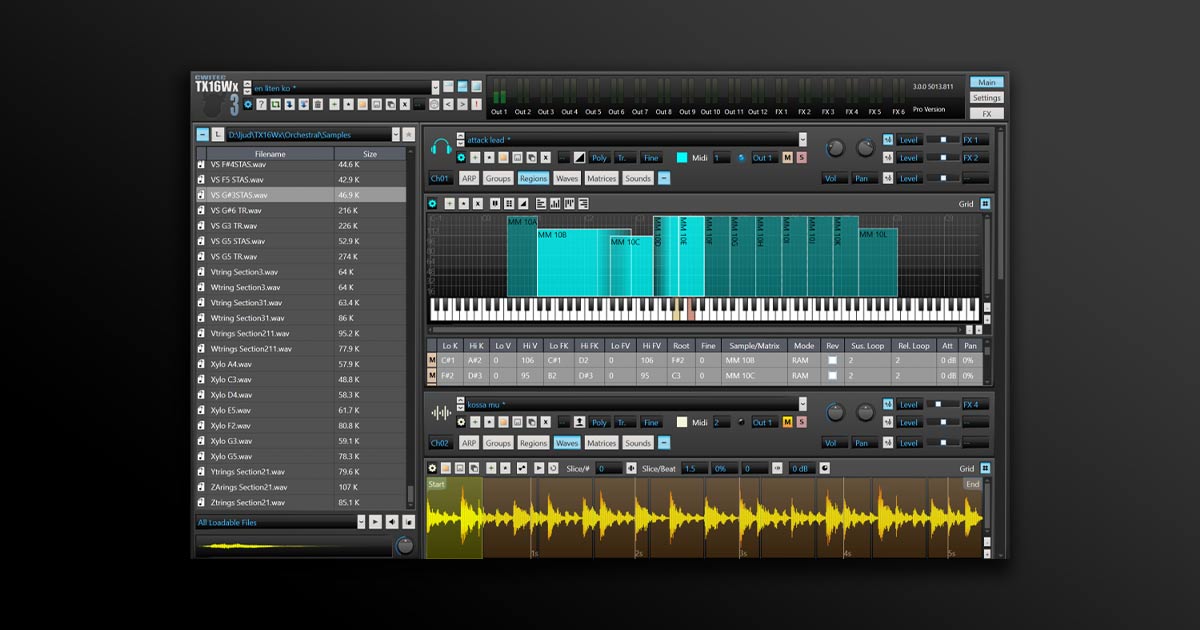Viewport: 1200px width, 630px height.
Task: Click the orange folder icon in wave editor toolbar
Action: [x=446, y=467]
